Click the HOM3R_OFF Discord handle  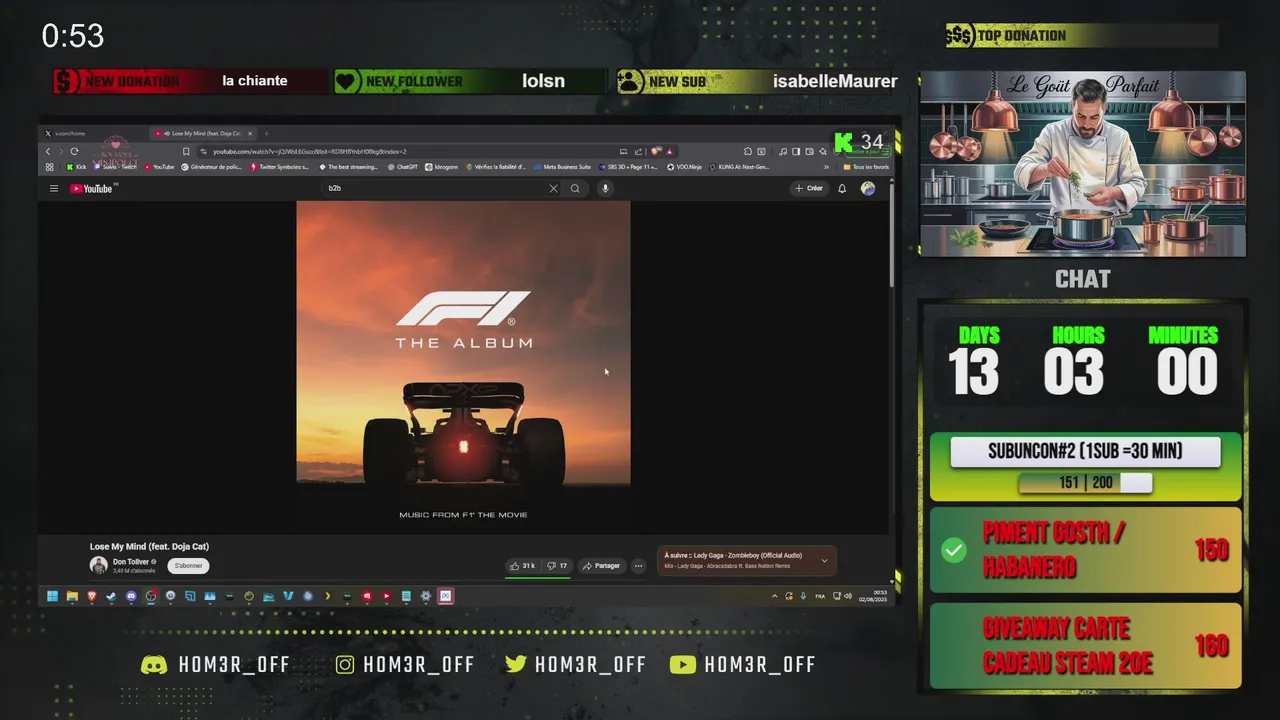tap(216, 665)
